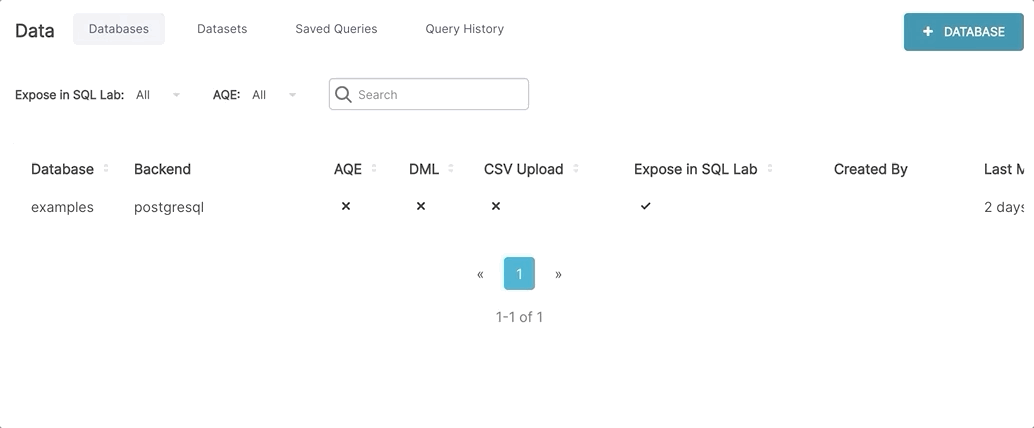Go to next page arrow
This screenshot has height=428, width=1034.
558,274
